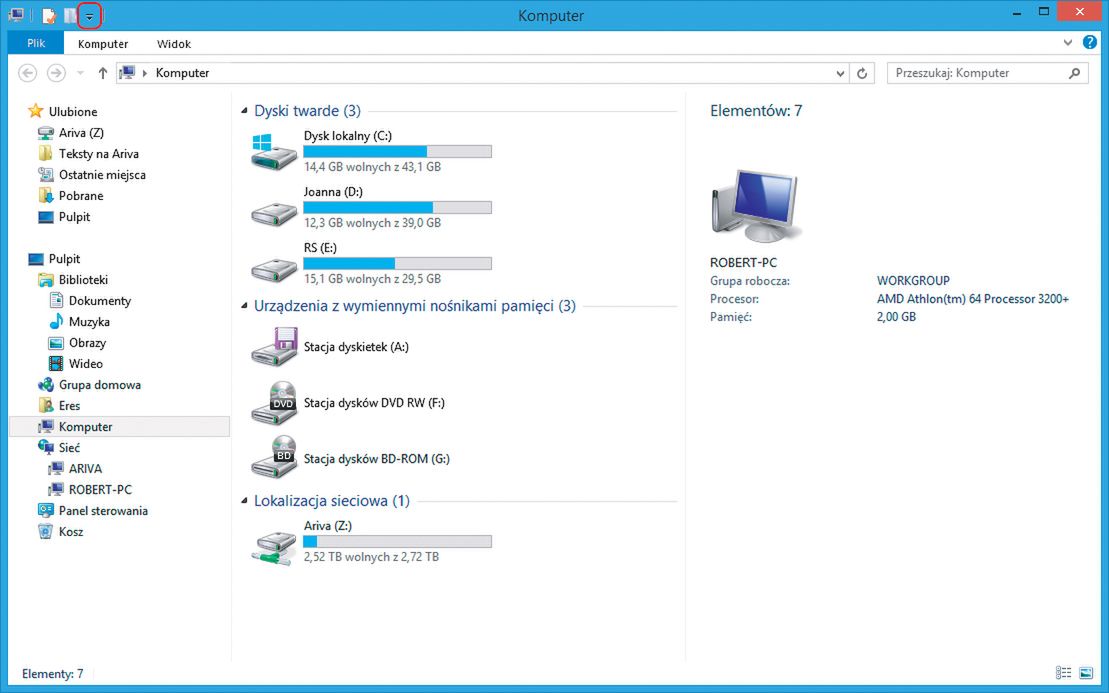Click the Dysk lokalny (C:) usage bar
This screenshot has width=1109, height=693.
397,151
